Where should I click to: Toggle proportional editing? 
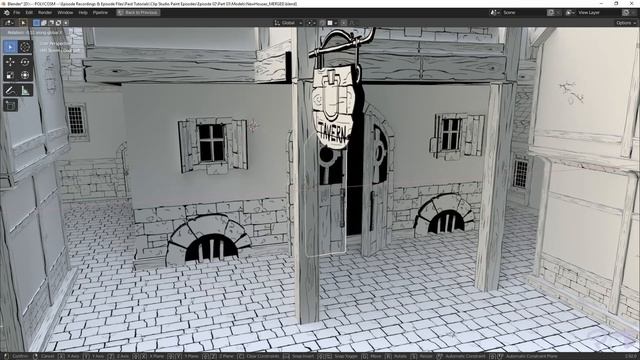coord(344,23)
